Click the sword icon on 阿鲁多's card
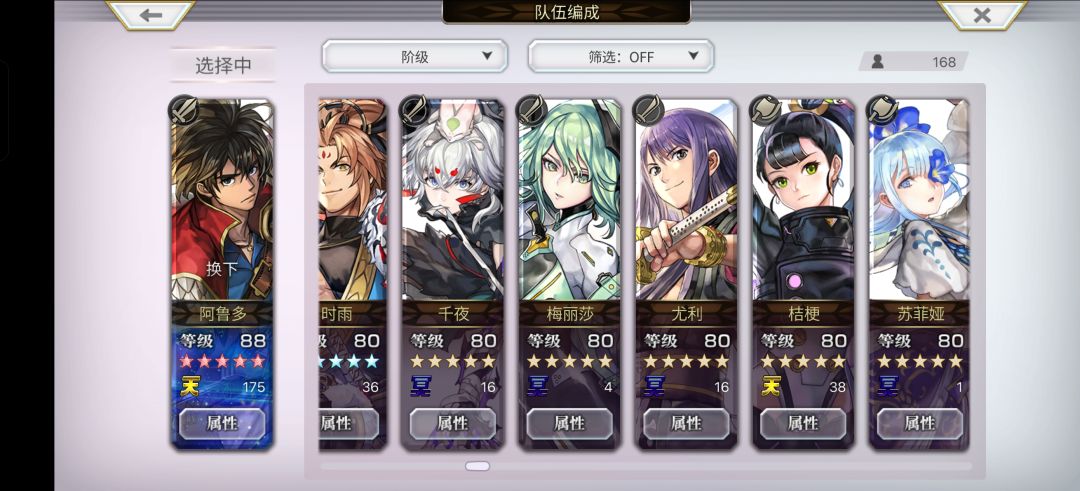The image size is (1080, 491). coord(184,110)
